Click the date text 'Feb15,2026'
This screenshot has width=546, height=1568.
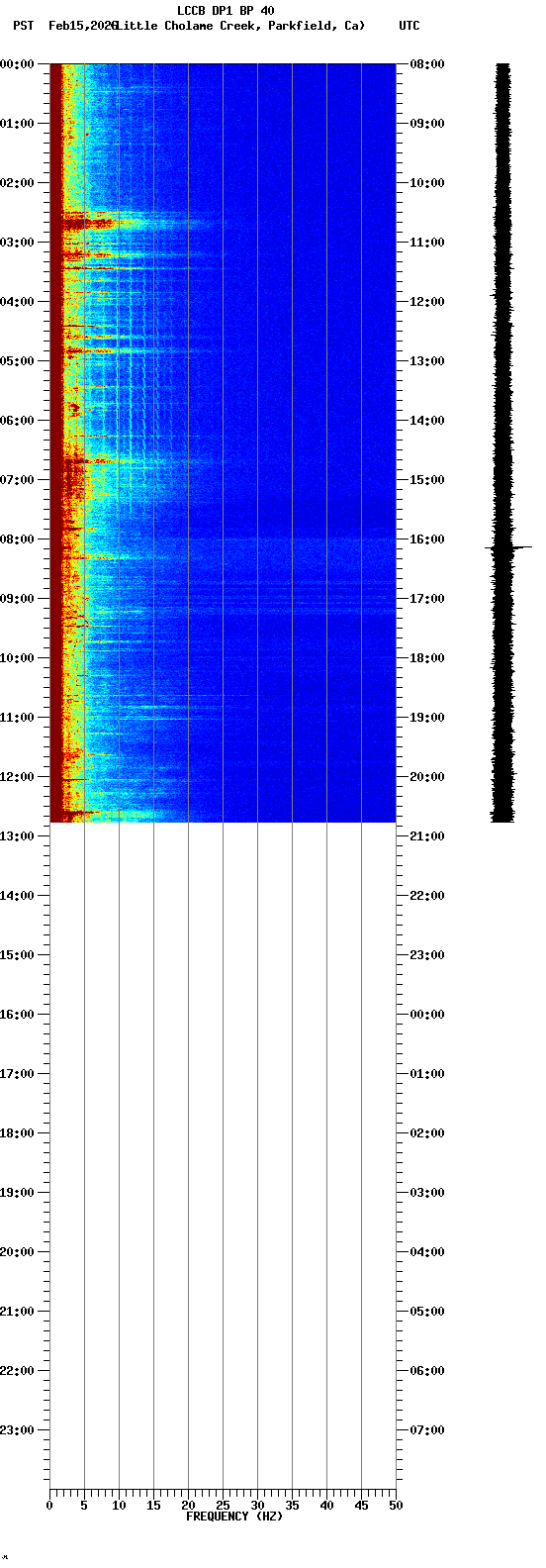(x=83, y=26)
